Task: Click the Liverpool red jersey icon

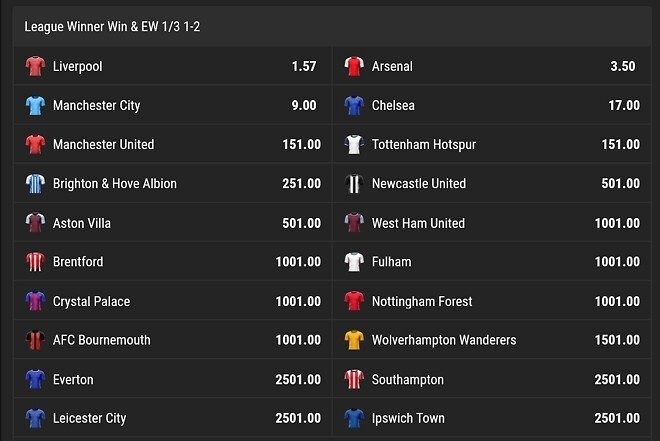Action: point(35,66)
